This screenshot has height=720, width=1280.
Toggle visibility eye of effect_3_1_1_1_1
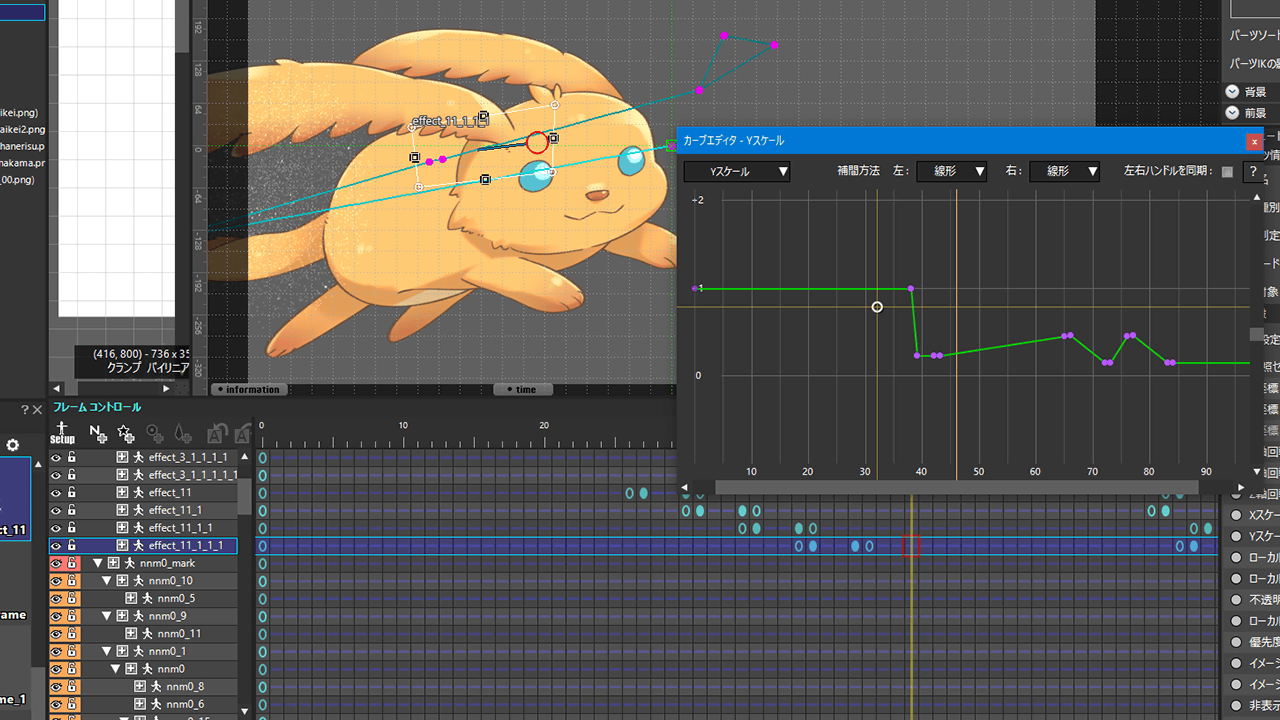tap(56, 457)
